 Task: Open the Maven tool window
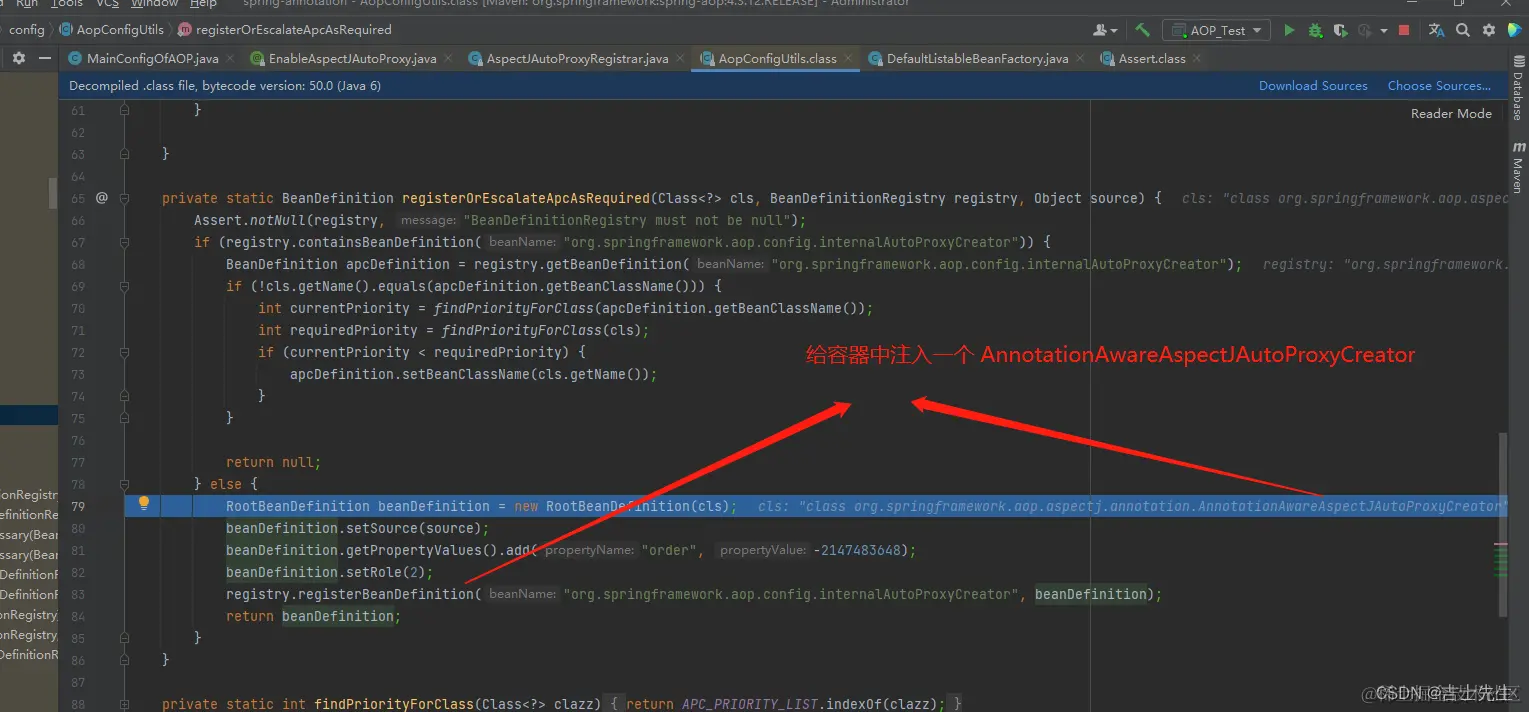[1518, 168]
